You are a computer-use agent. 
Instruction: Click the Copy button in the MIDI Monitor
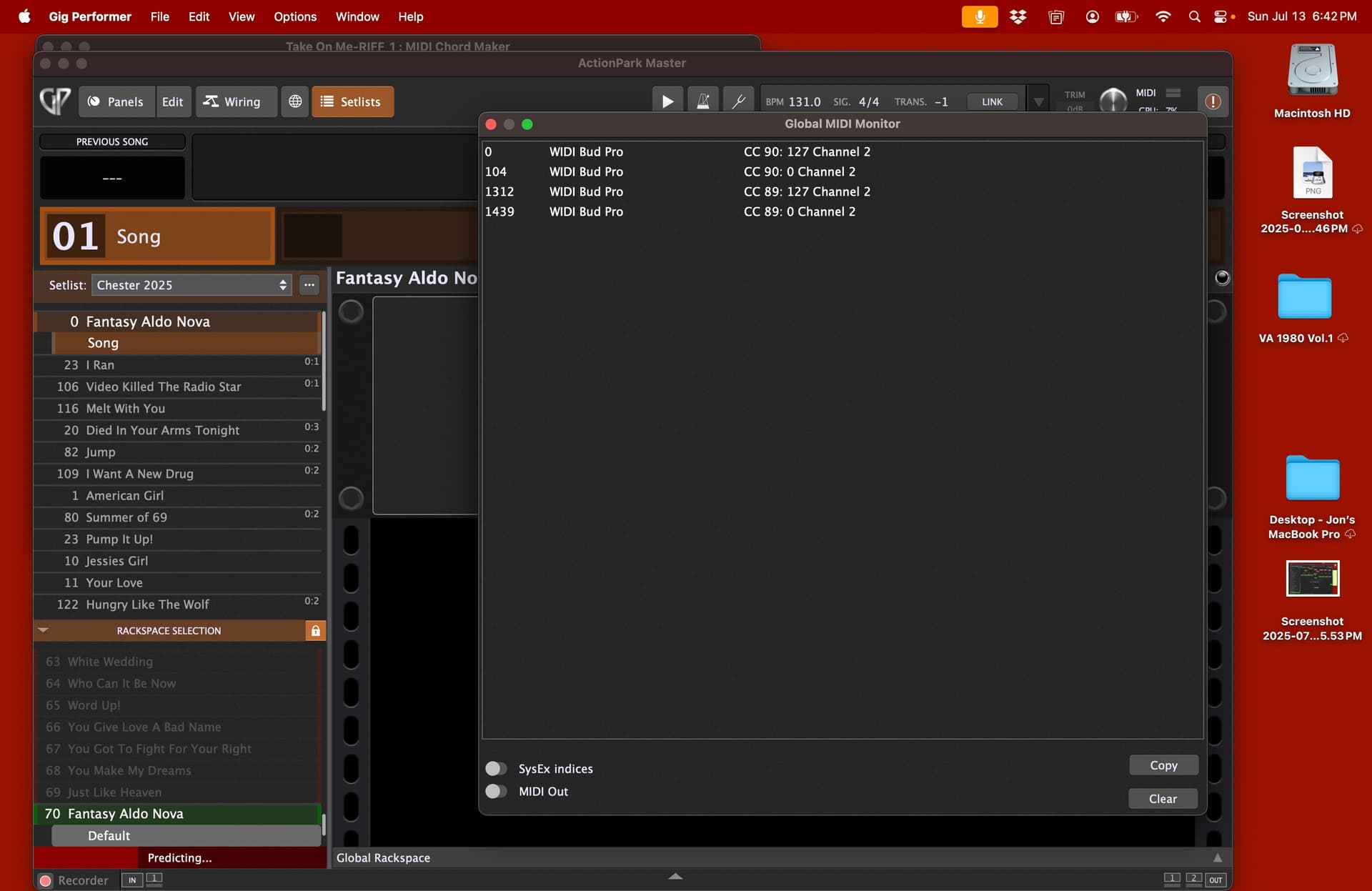click(x=1163, y=765)
